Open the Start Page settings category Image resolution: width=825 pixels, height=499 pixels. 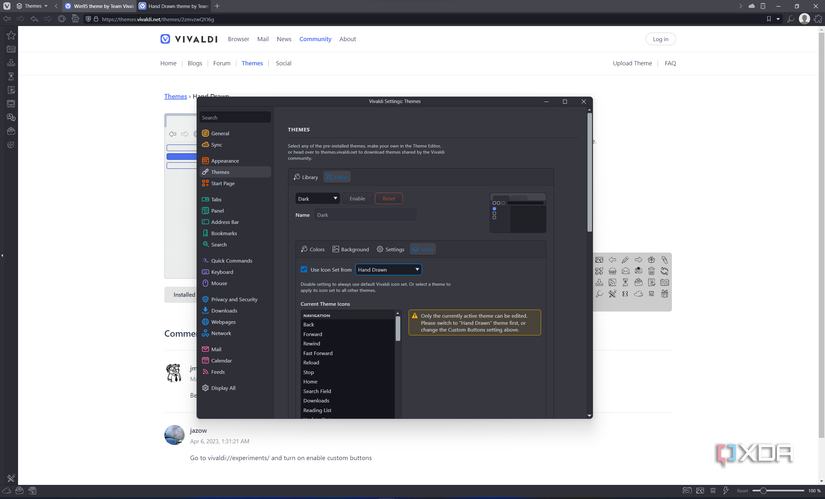(235, 183)
